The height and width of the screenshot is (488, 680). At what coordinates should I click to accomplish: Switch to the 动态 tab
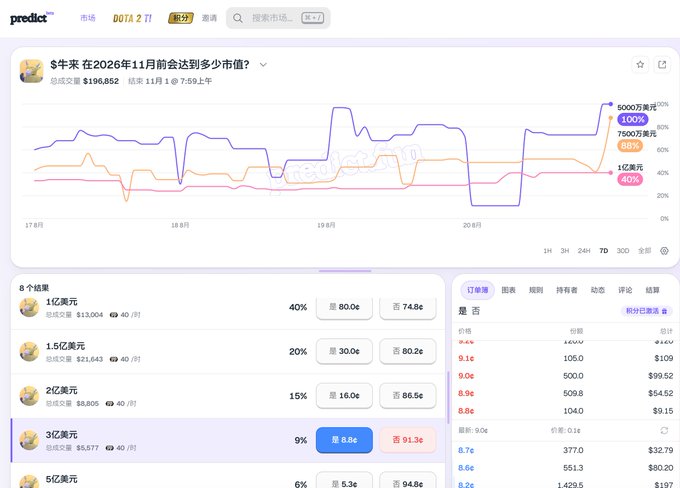pyautogui.click(x=598, y=290)
